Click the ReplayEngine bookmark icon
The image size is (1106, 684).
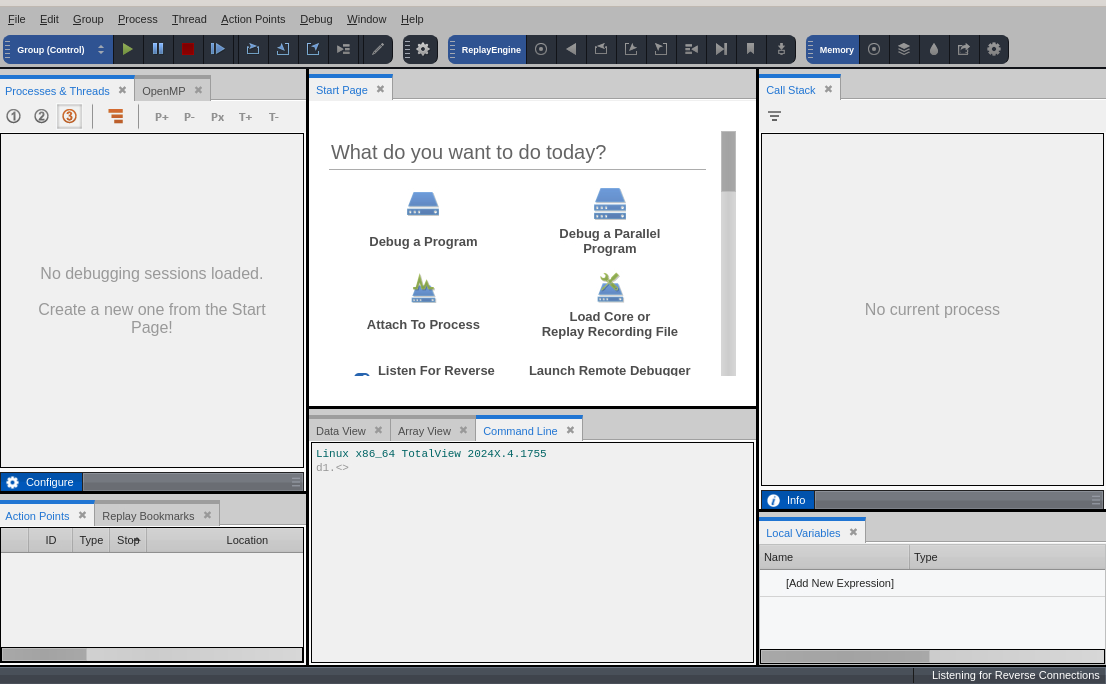[x=751, y=49]
